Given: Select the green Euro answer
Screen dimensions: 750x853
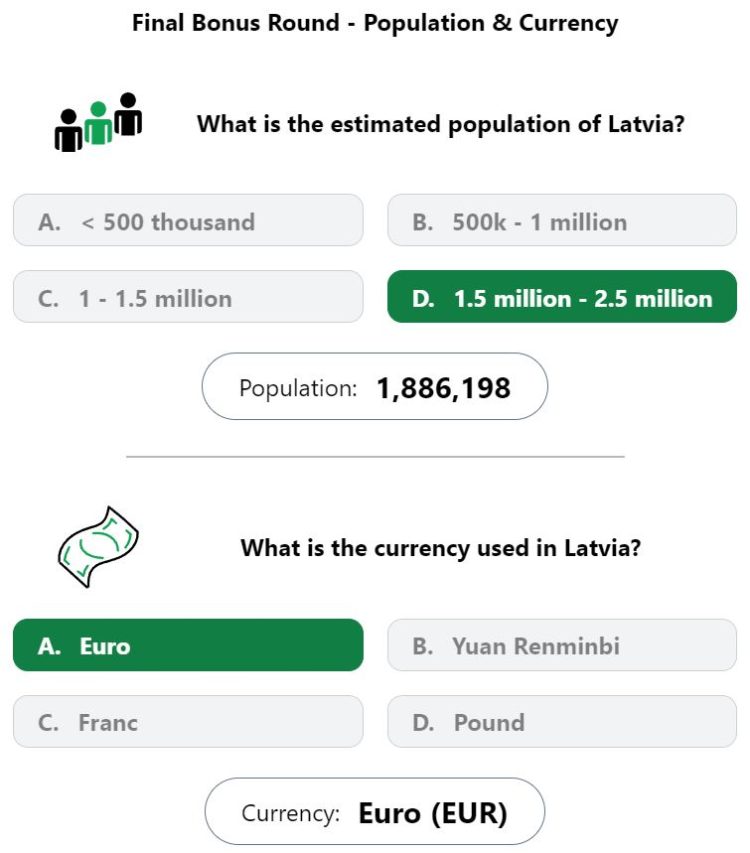Looking at the screenshot, I should [x=188, y=645].
